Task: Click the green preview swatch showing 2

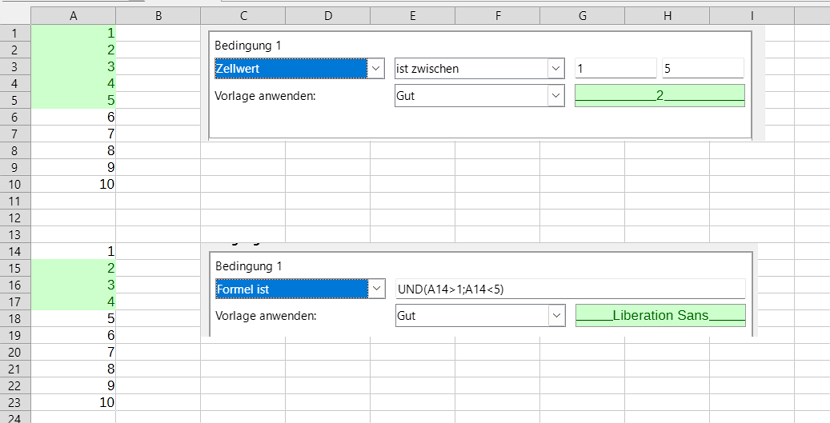Action: pyautogui.click(x=660, y=95)
